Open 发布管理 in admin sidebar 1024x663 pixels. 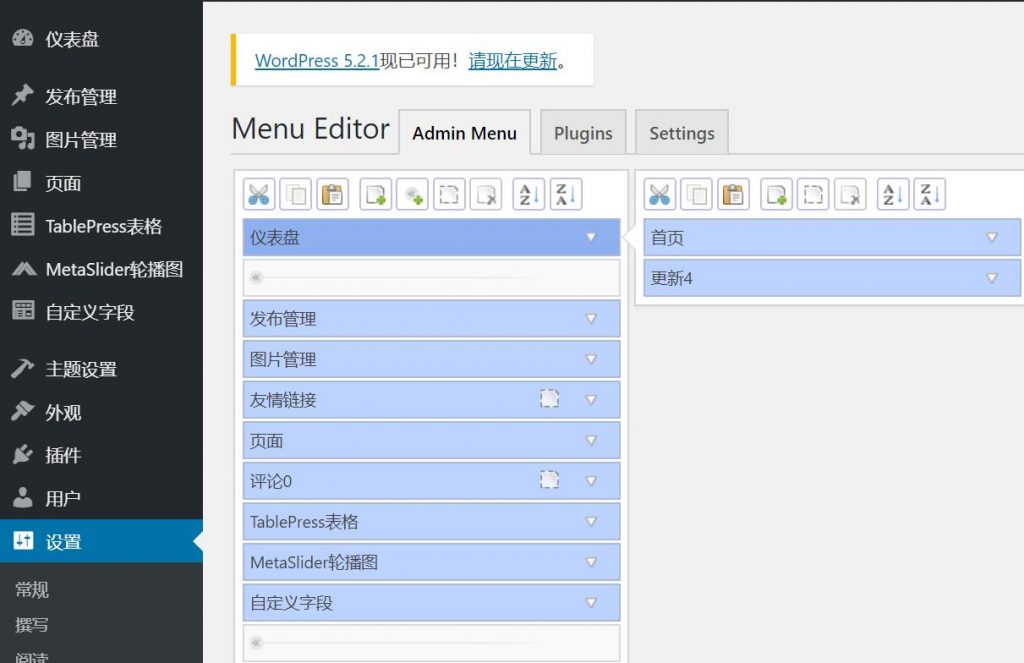pos(101,97)
